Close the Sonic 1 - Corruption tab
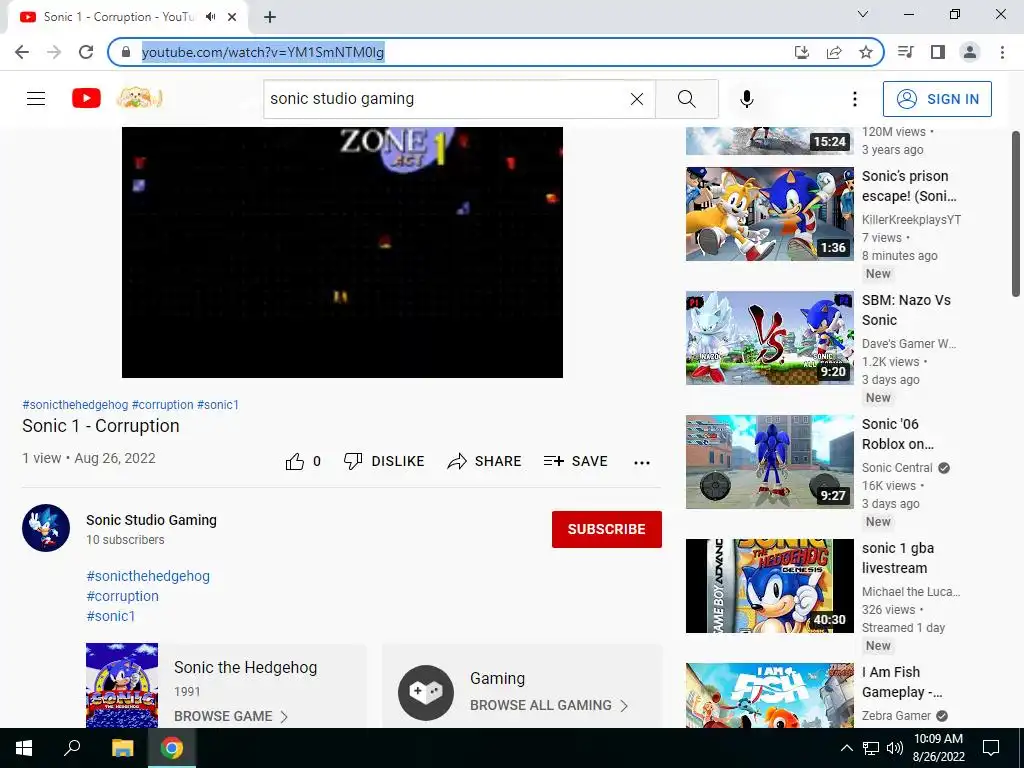This screenshot has width=1024, height=768. pyautogui.click(x=232, y=17)
